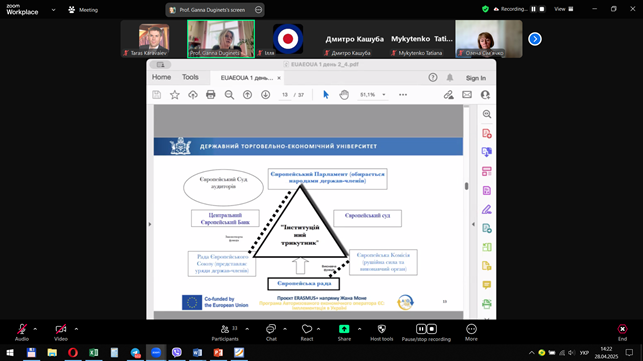The width and height of the screenshot is (643, 361).
Task: Select the hand pan tool
Action: coord(344,95)
